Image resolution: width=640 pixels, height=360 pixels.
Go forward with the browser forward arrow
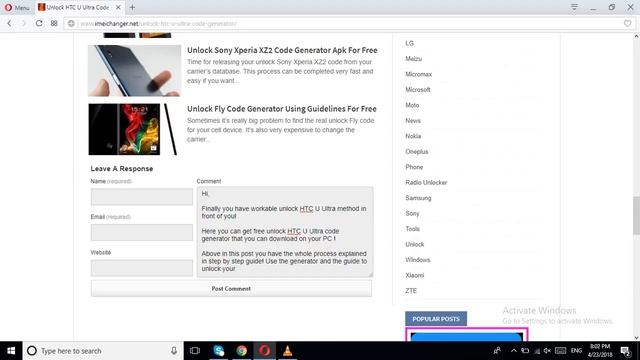pos(24,24)
